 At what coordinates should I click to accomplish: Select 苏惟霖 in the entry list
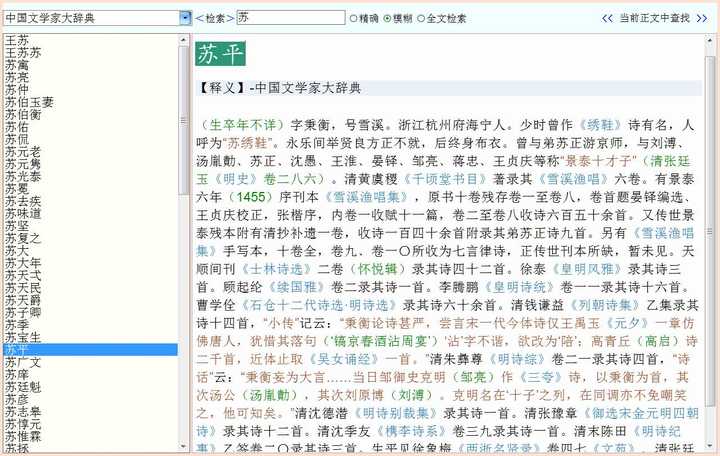pyautogui.click(x=23, y=437)
